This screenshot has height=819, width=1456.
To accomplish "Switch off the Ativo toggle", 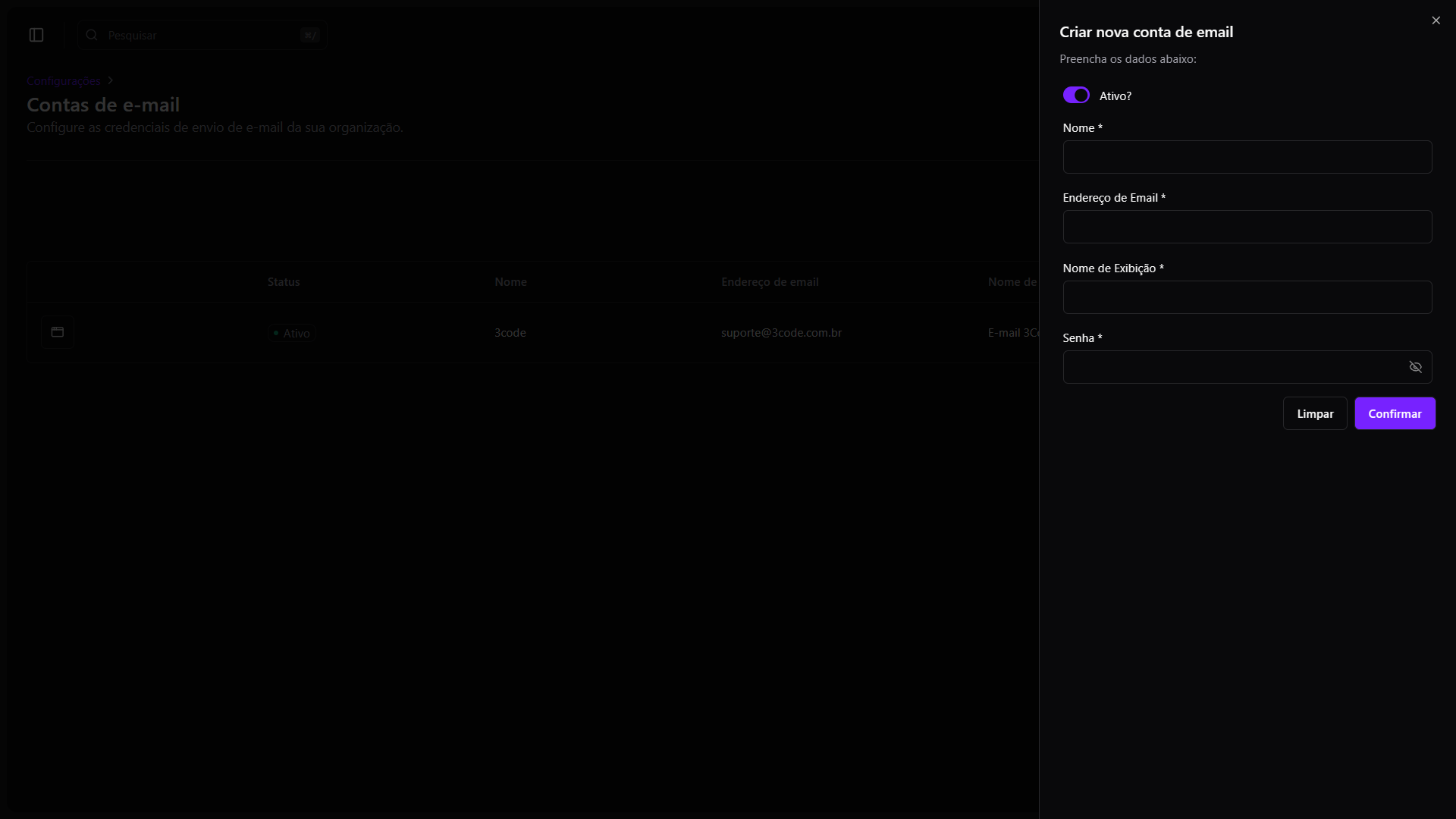I will tap(1076, 96).
